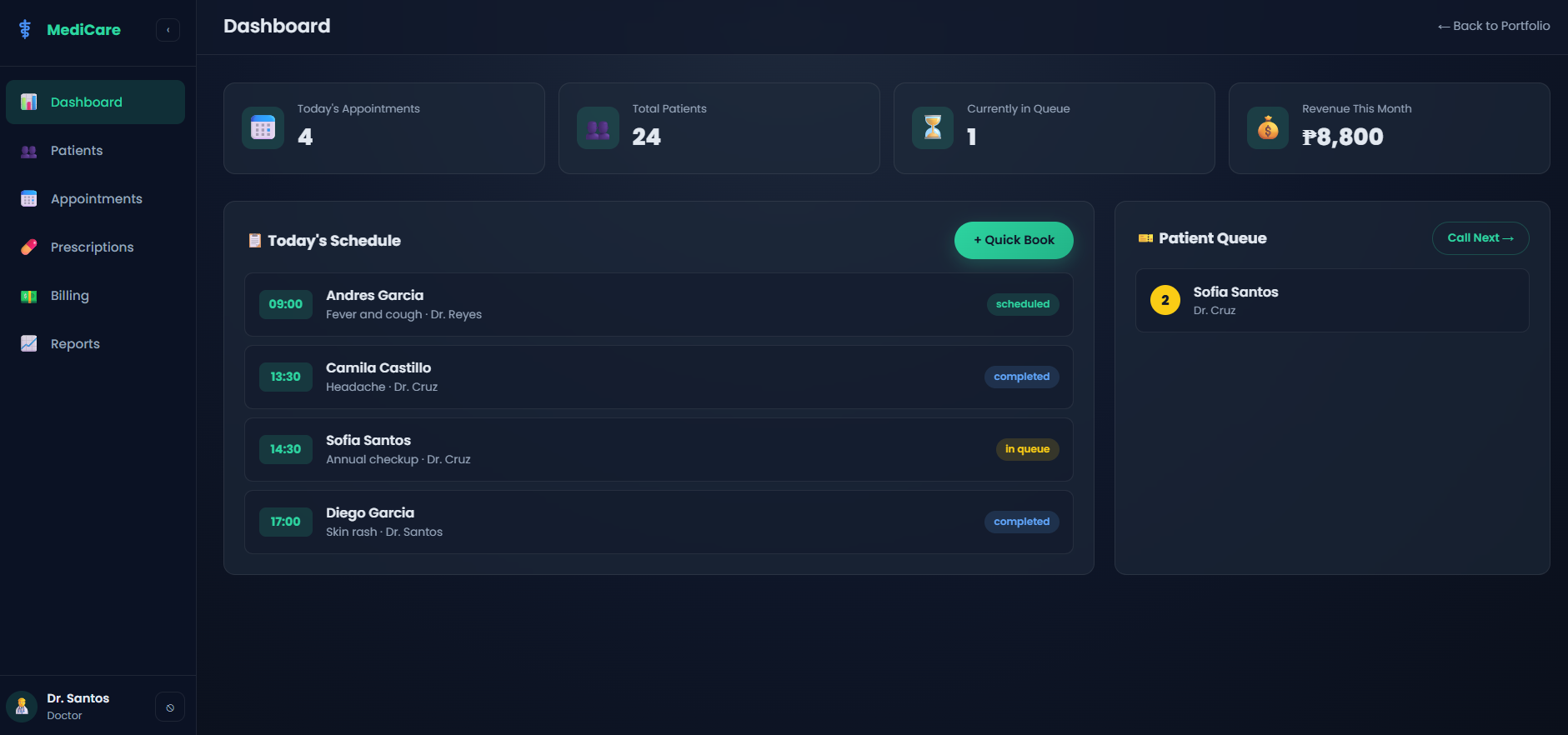This screenshot has width=1568, height=735.
Task: Click the Annual checkup · Dr. Cruz text
Action: click(x=398, y=459)
